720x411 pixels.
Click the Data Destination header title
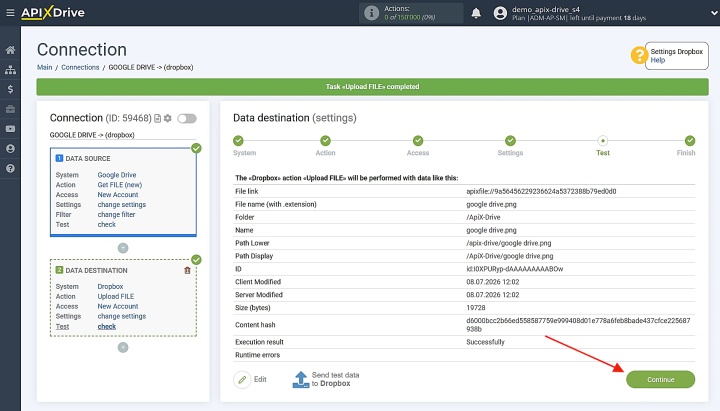(96, 270)
